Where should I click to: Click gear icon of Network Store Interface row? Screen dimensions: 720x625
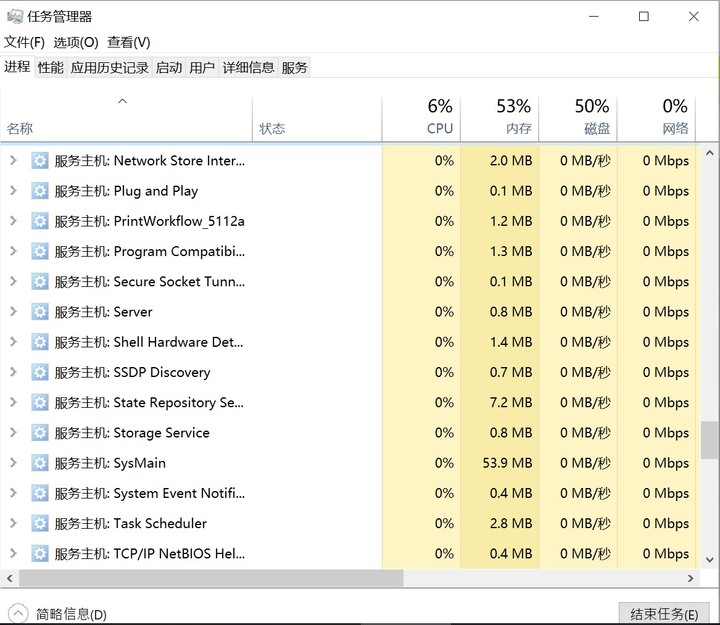click(x=40, y=161)
